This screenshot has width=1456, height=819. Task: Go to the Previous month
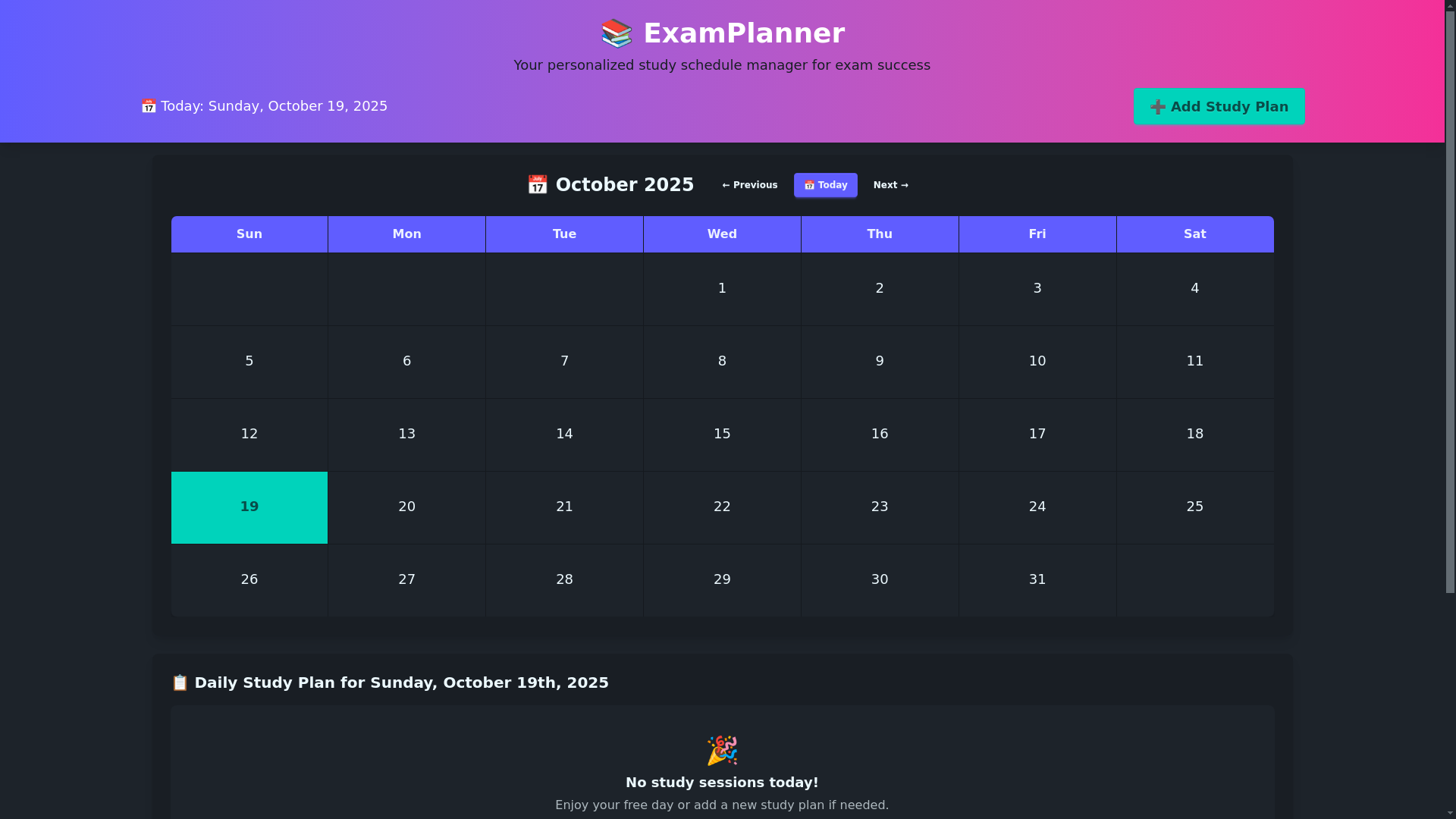[749, 185]
